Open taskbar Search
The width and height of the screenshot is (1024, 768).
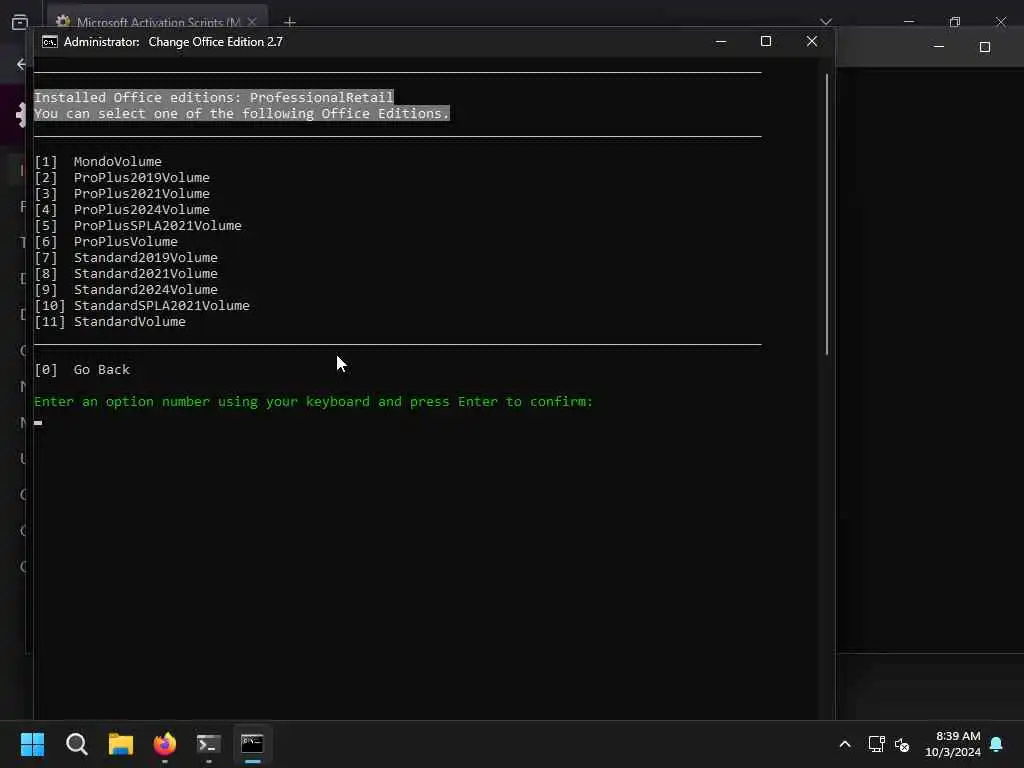(x=76, y=744)
